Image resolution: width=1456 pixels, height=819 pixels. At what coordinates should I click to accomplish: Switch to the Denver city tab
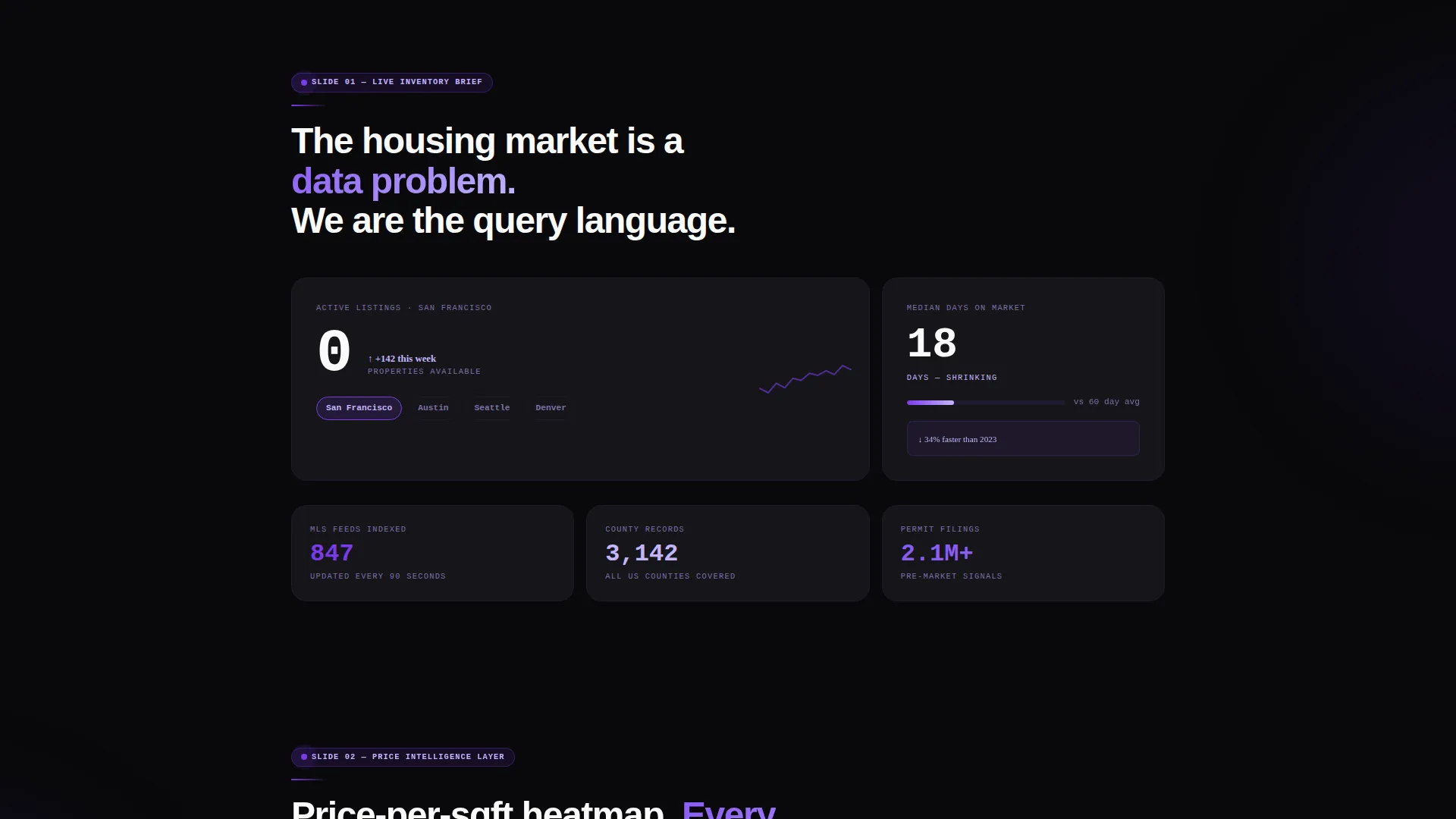click(x=551, y=408)
